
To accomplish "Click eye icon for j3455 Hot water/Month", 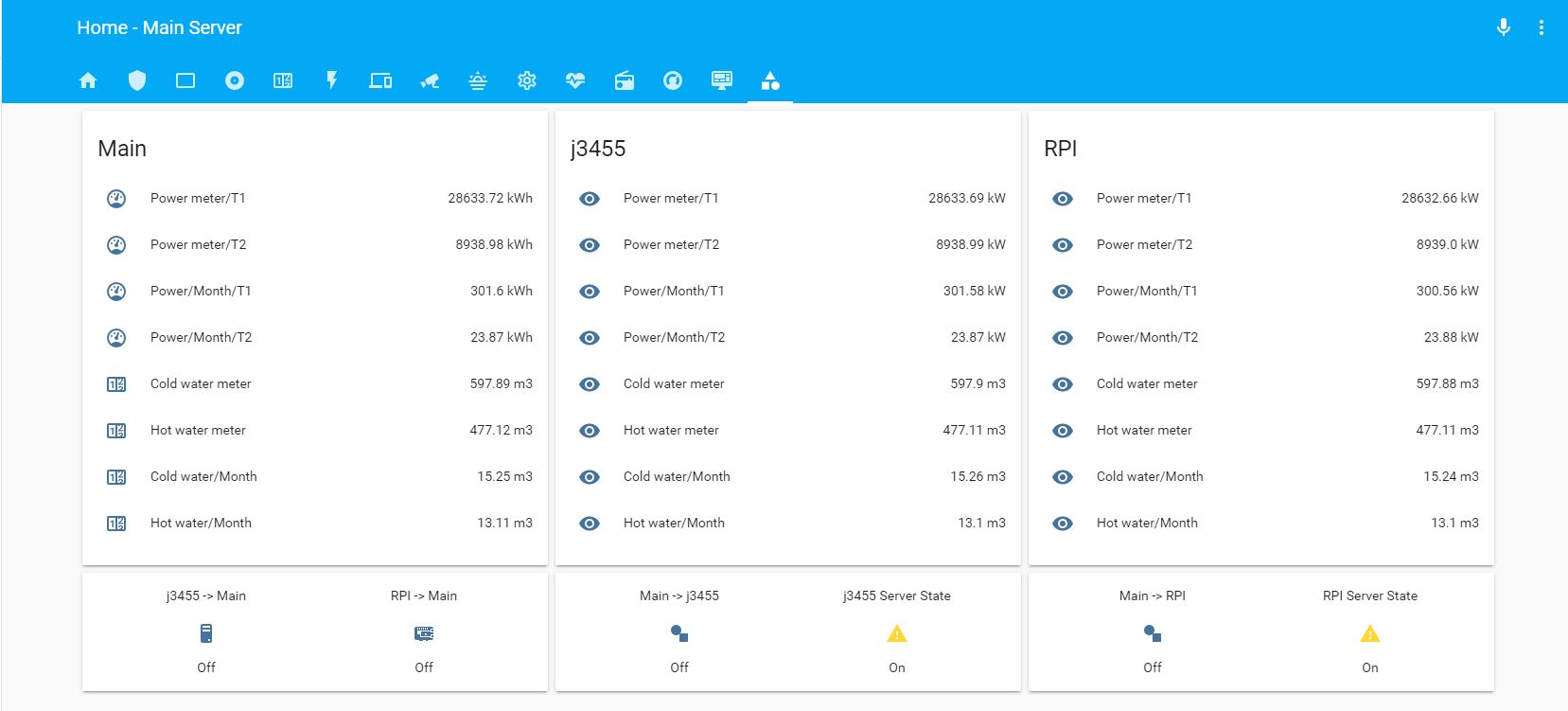I will point(590,524).
